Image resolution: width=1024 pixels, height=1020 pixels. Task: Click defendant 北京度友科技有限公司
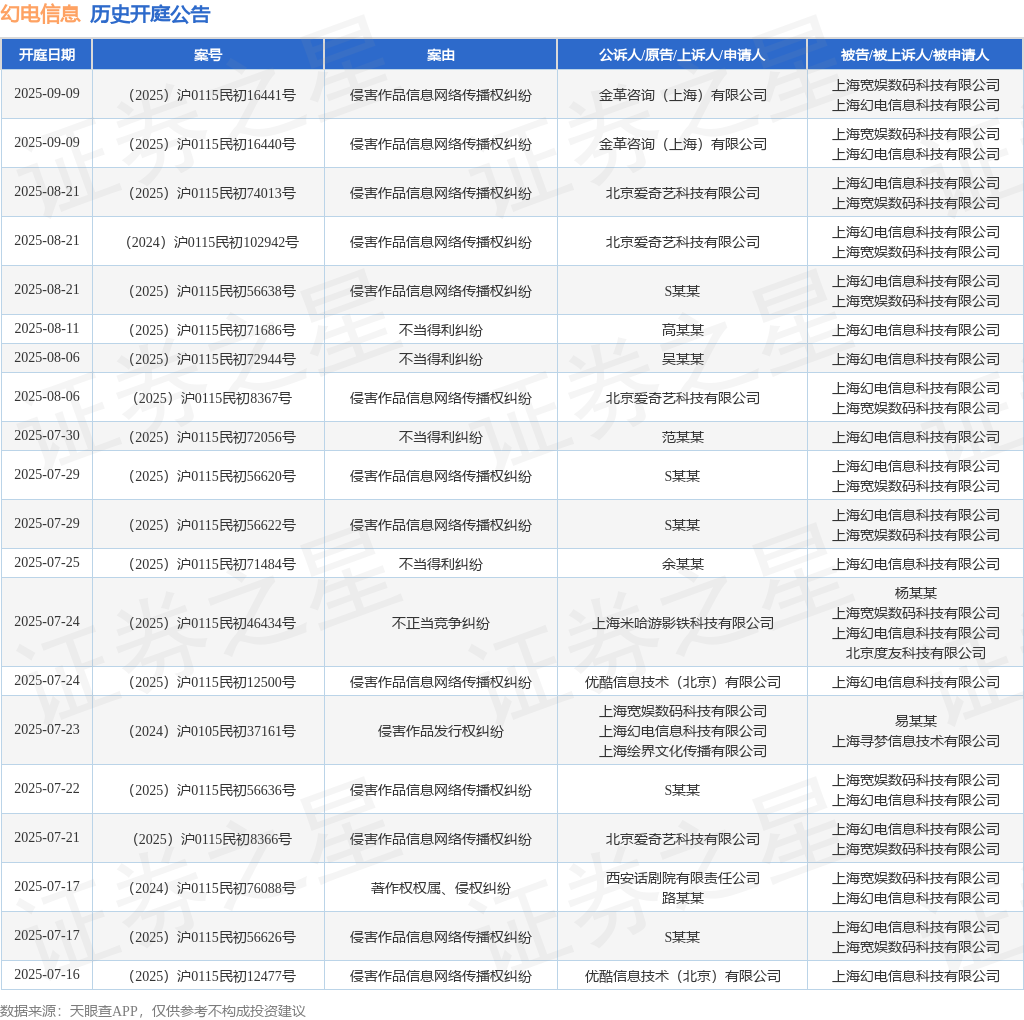(x=916, y=653)
